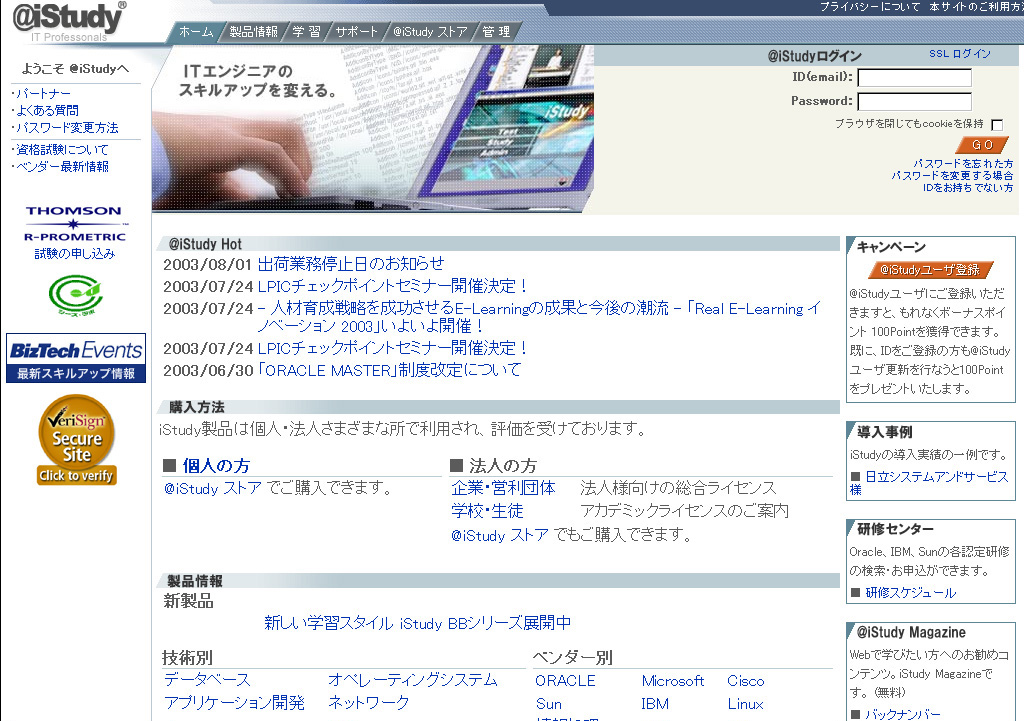Click the @iStudy IT Professionals logo
The width and height of the screenshot is (1024, 721).
tap(69, 22)
